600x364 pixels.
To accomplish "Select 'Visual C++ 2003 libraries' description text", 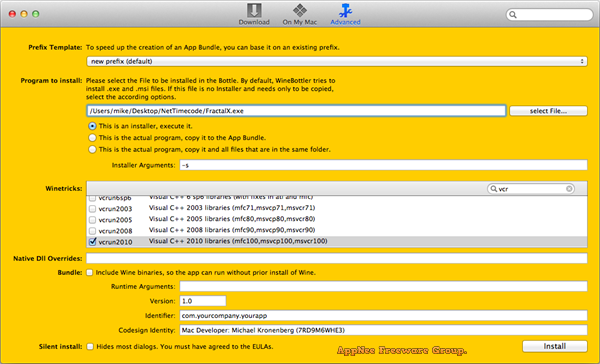I will point(232,208).
